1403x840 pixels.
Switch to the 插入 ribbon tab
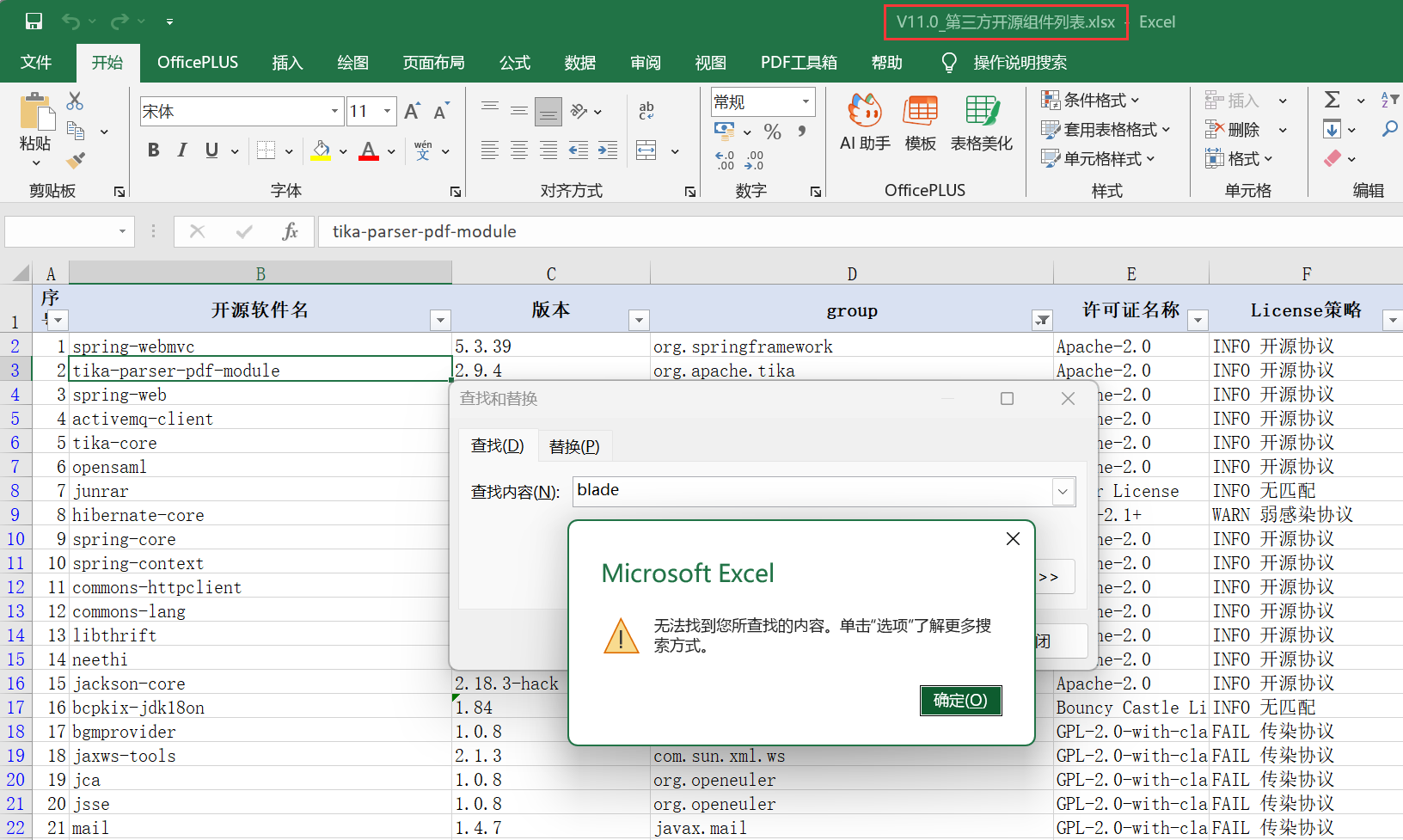(287, 63)
